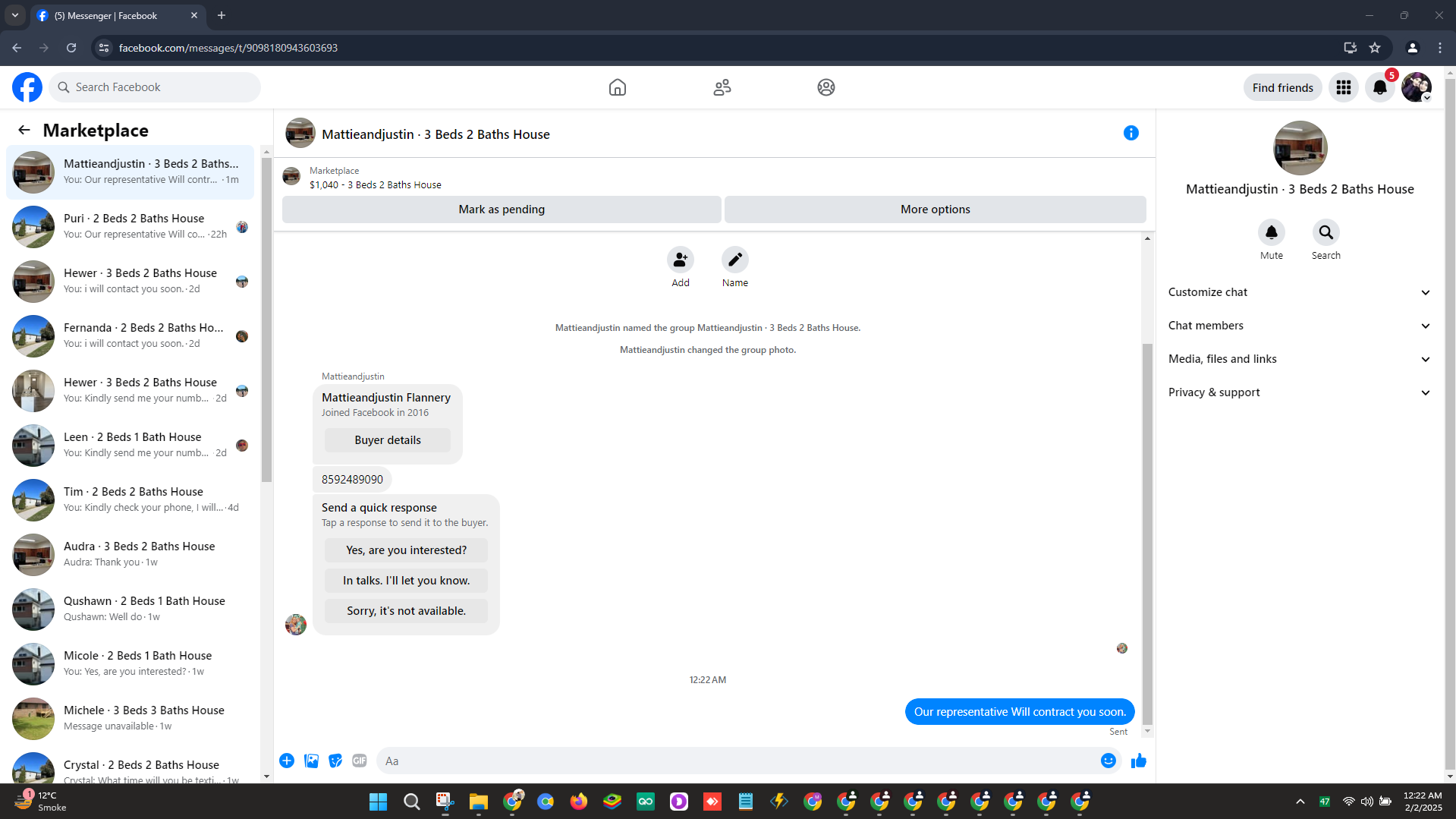Open the Puri 2 Beds 2 Baths conversation
This screenshot has width=1456, height=819.
coord(131,226)
